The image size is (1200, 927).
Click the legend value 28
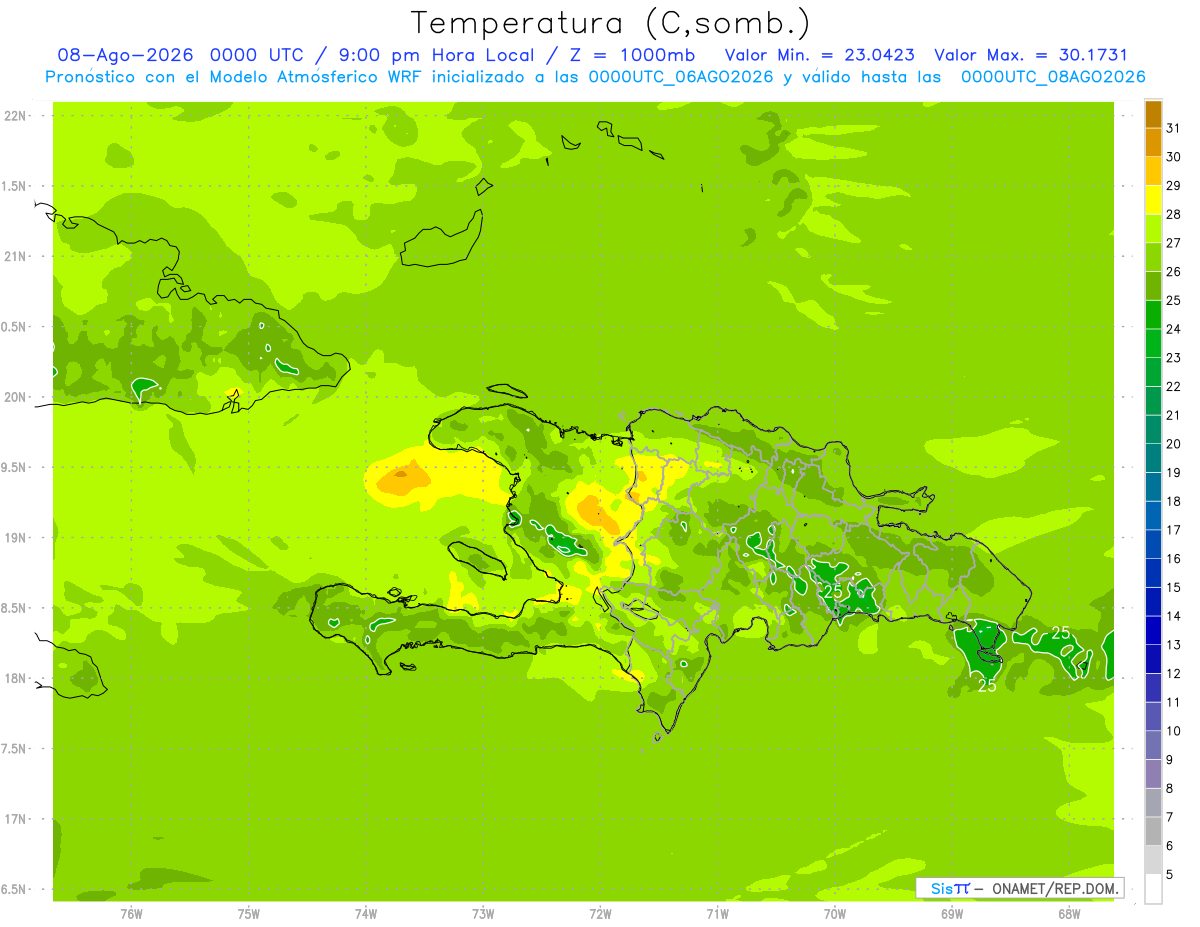point(1173,214)
